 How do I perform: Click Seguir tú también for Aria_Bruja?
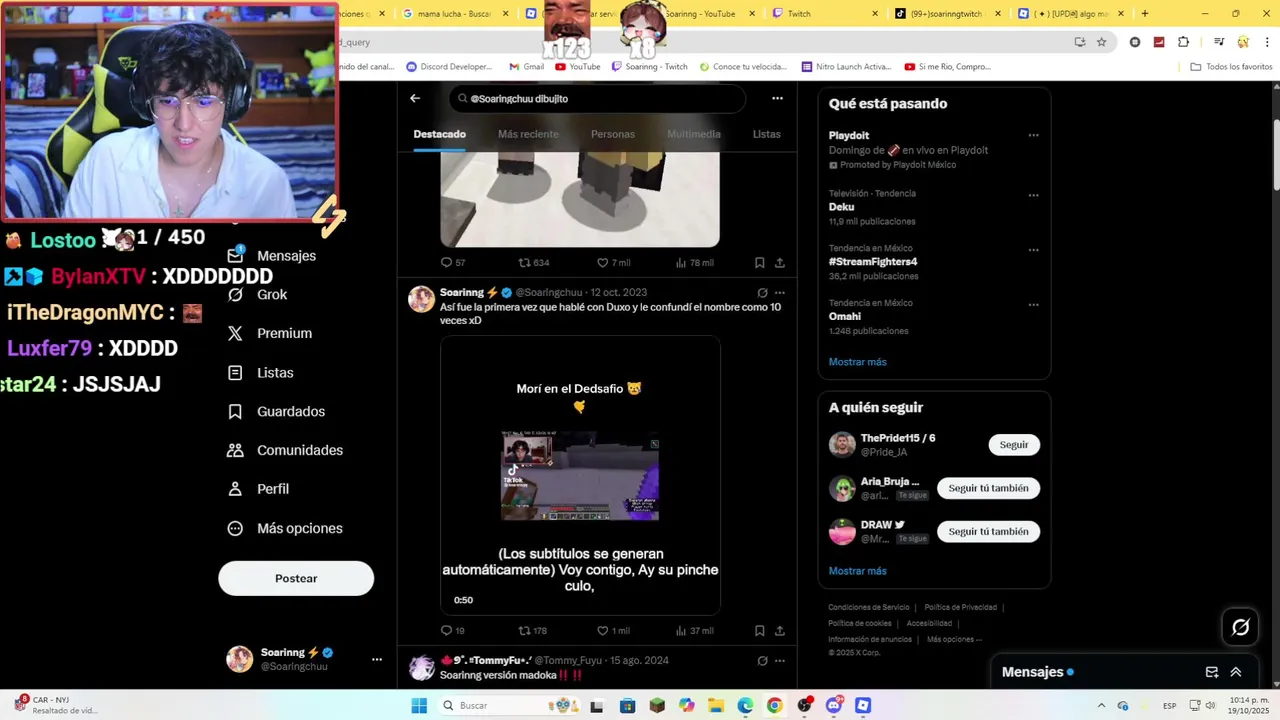pos(988,488)
